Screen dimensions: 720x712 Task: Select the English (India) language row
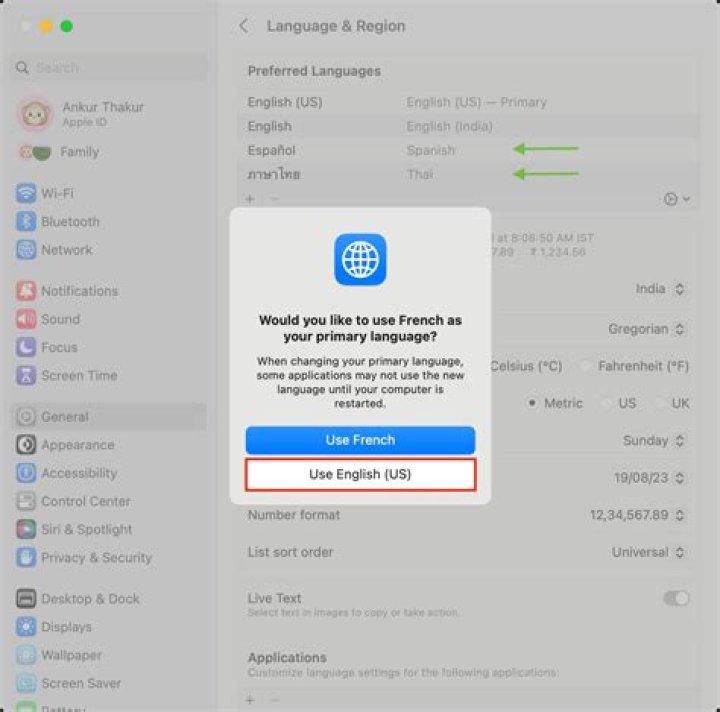[468, 126]
